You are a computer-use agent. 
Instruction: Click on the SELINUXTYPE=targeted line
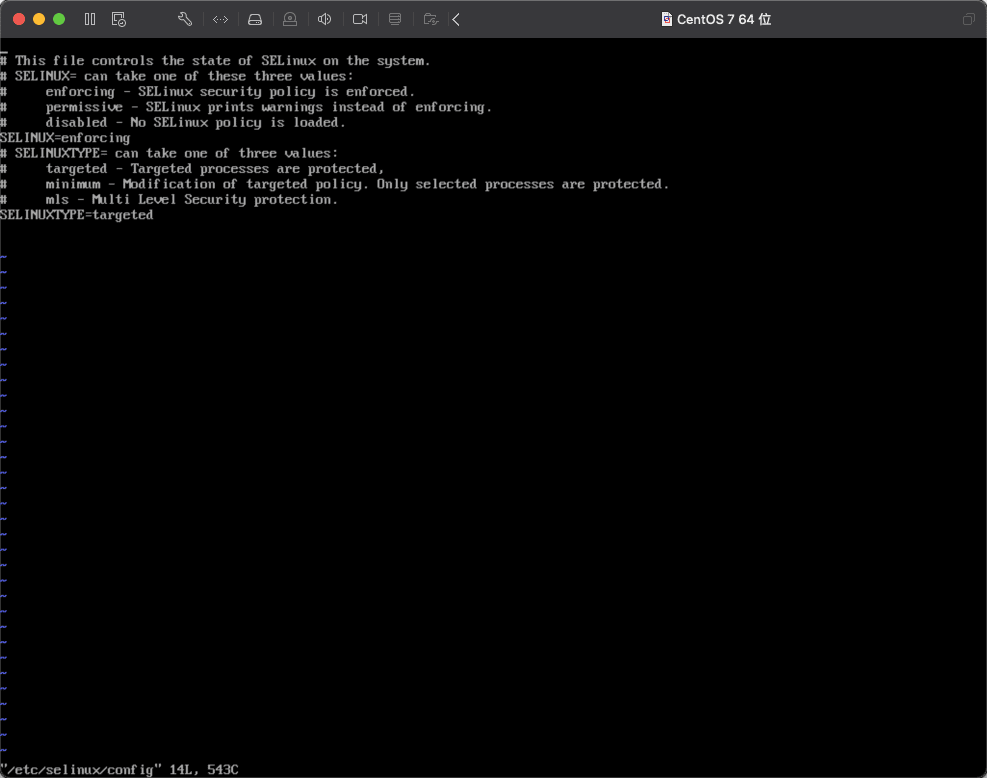coord(77,215)
